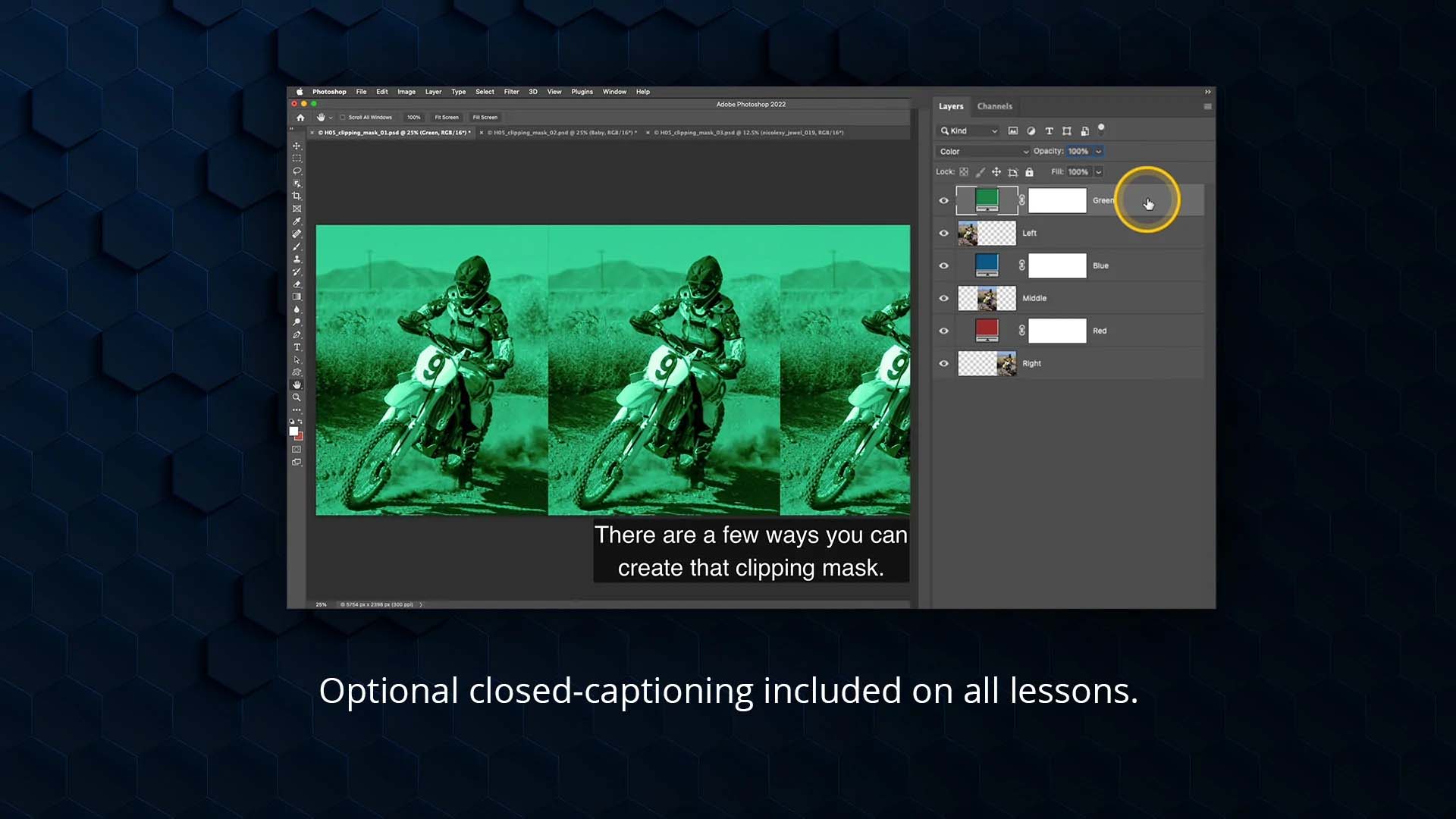
Task: Select the Spot Healing Brush tool
Action: [x=297, y=234]
